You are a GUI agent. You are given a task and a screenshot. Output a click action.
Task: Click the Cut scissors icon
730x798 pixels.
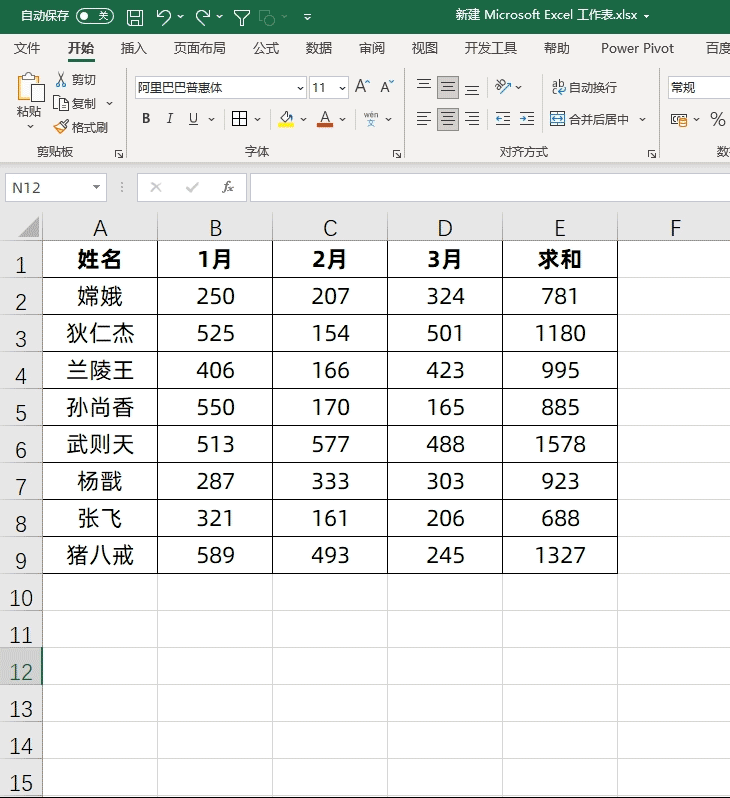(61, 79)
